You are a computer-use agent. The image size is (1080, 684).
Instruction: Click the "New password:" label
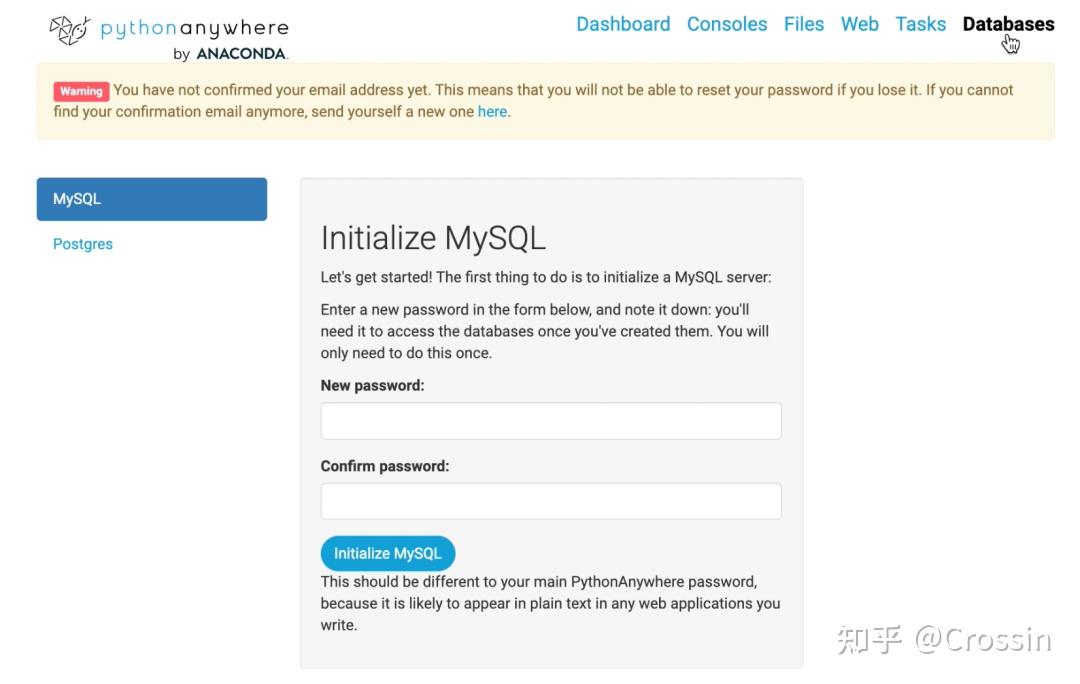(372, 385)
